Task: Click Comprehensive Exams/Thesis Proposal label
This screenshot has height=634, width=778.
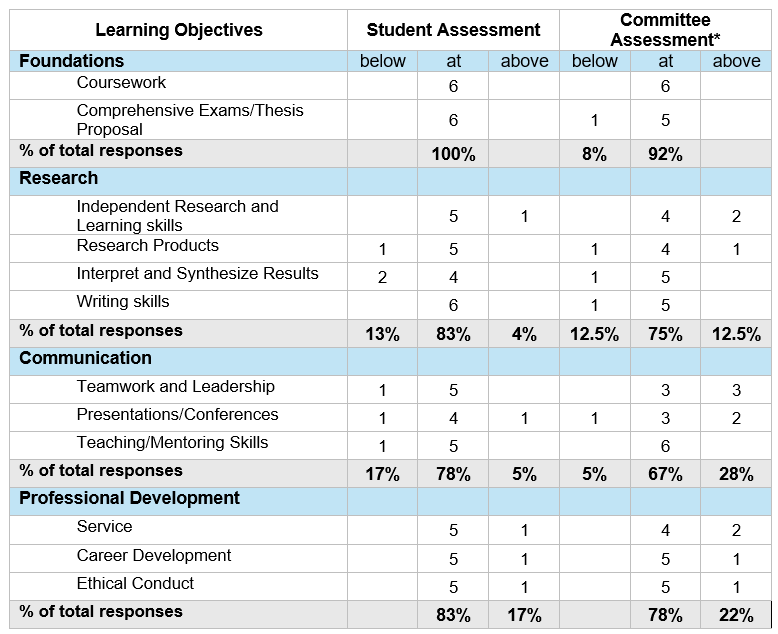Action: click(190, 120)
